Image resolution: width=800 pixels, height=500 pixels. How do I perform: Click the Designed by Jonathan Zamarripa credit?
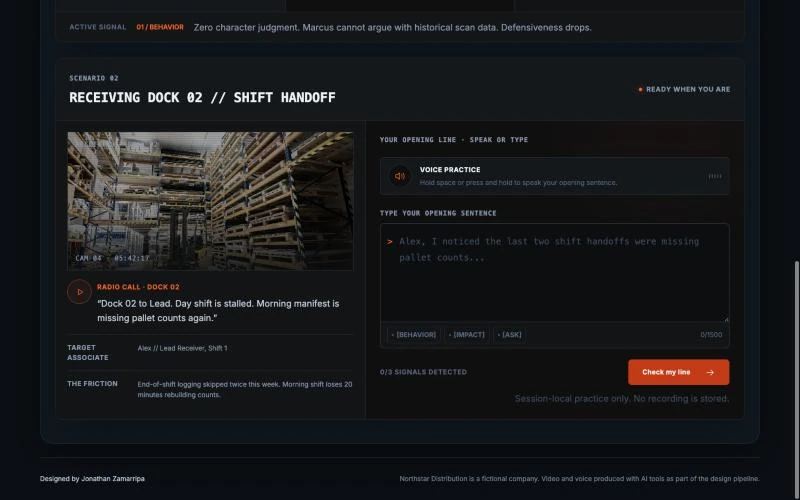point(92,479)
